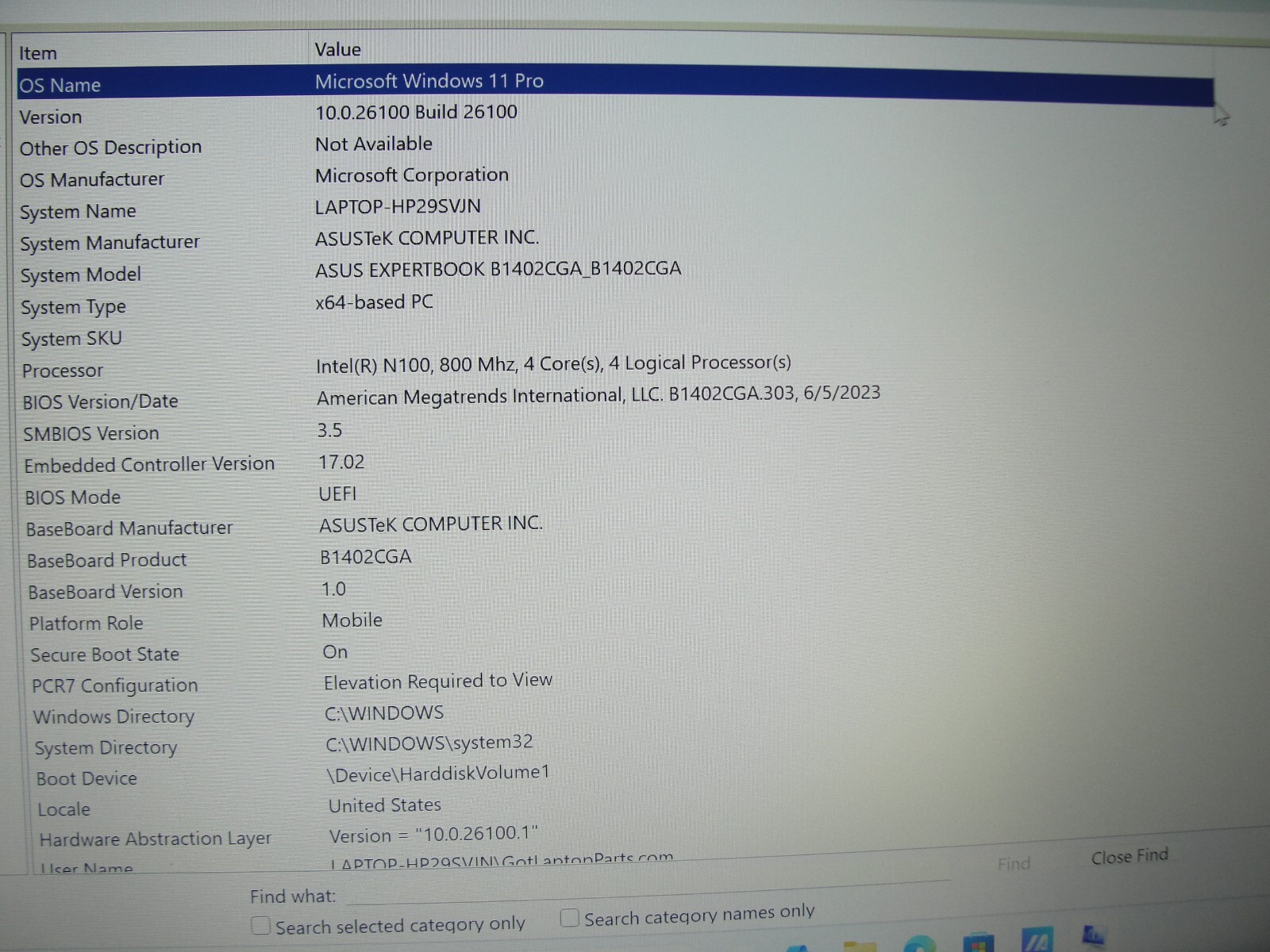Click the value x64-based PC
The height and width of the screenshot is (952, 1270).
point(375,302)
